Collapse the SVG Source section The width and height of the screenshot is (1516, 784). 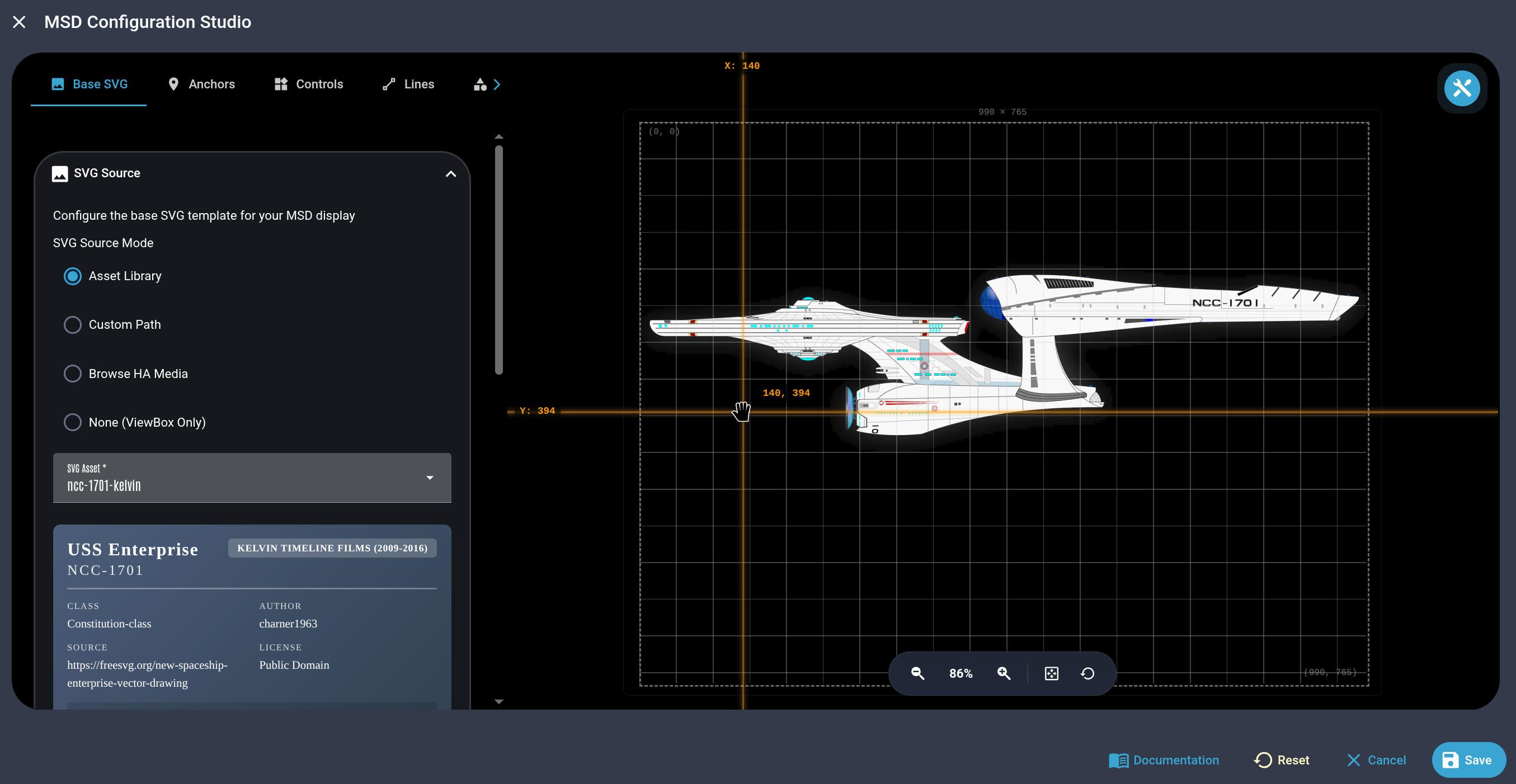click(450, 173)
